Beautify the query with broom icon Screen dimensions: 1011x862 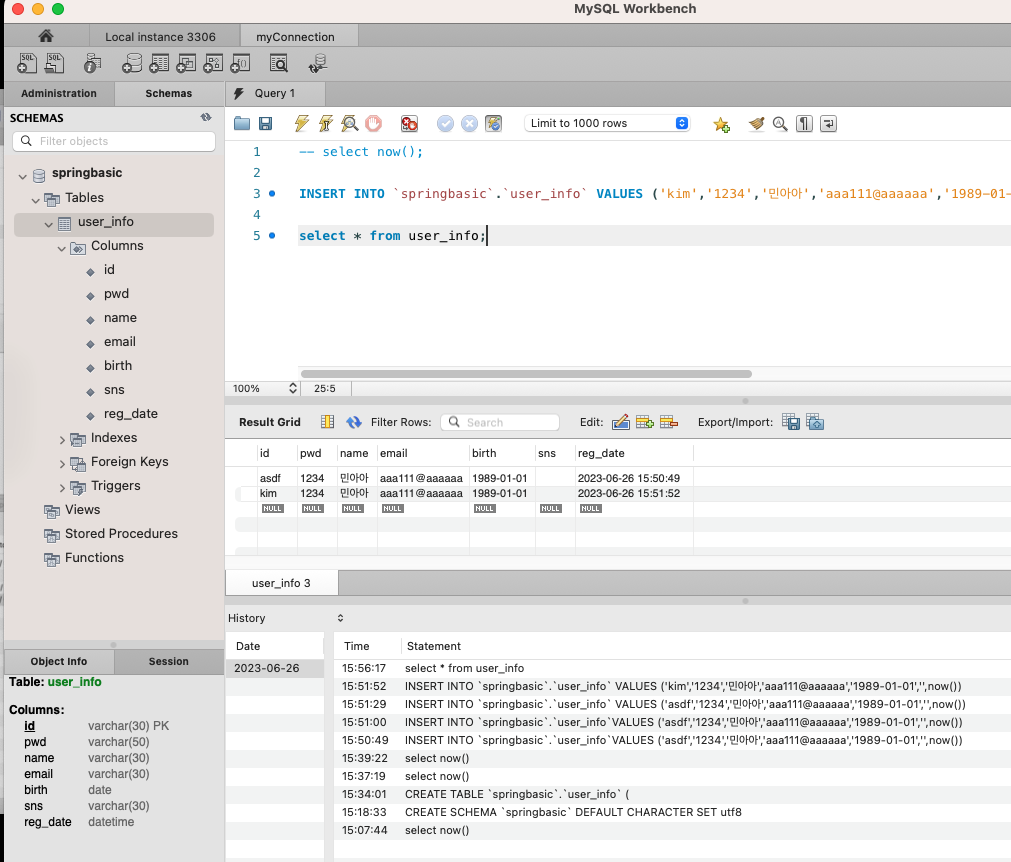[x=756, y=123]
